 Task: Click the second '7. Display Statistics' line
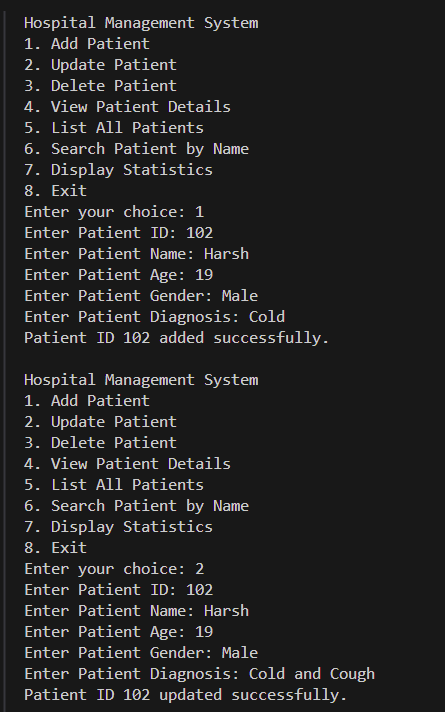(118, 527)
